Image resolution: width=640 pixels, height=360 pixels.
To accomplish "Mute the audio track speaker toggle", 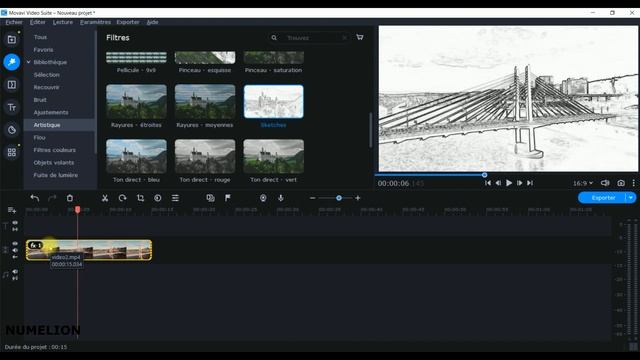I will coord(15,271).
